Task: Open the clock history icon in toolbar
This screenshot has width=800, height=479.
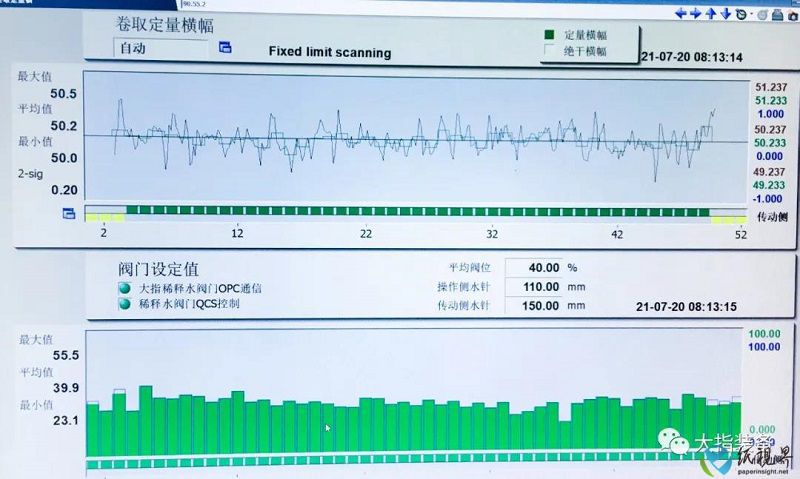Action: pyautogui.click(x=742, y=15)
